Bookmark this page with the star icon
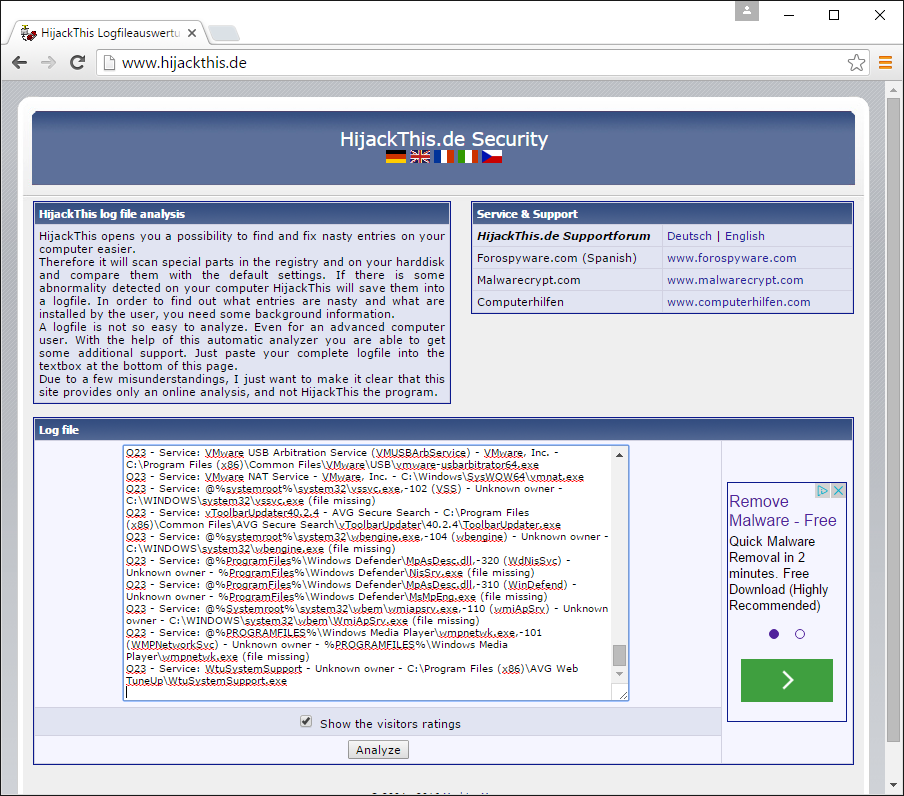 (x=856, y=62)
